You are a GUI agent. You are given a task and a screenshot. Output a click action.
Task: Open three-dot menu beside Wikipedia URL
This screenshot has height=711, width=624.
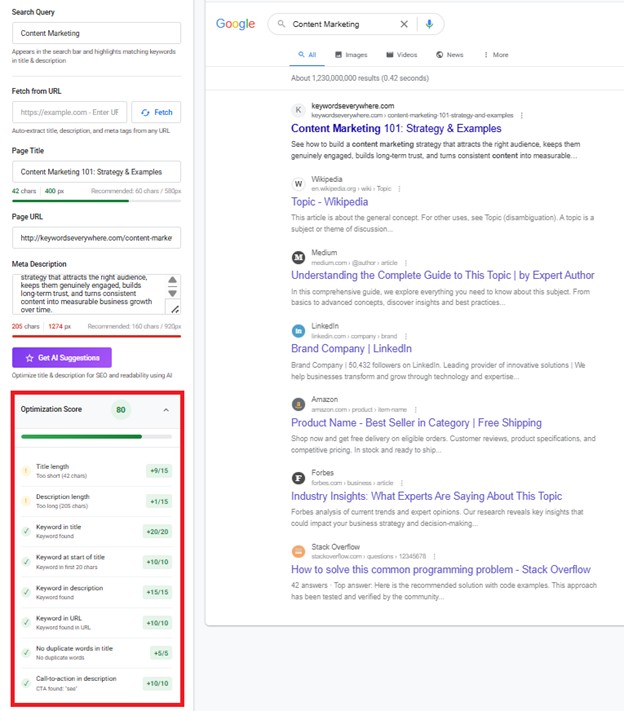(x=399, y=189)
